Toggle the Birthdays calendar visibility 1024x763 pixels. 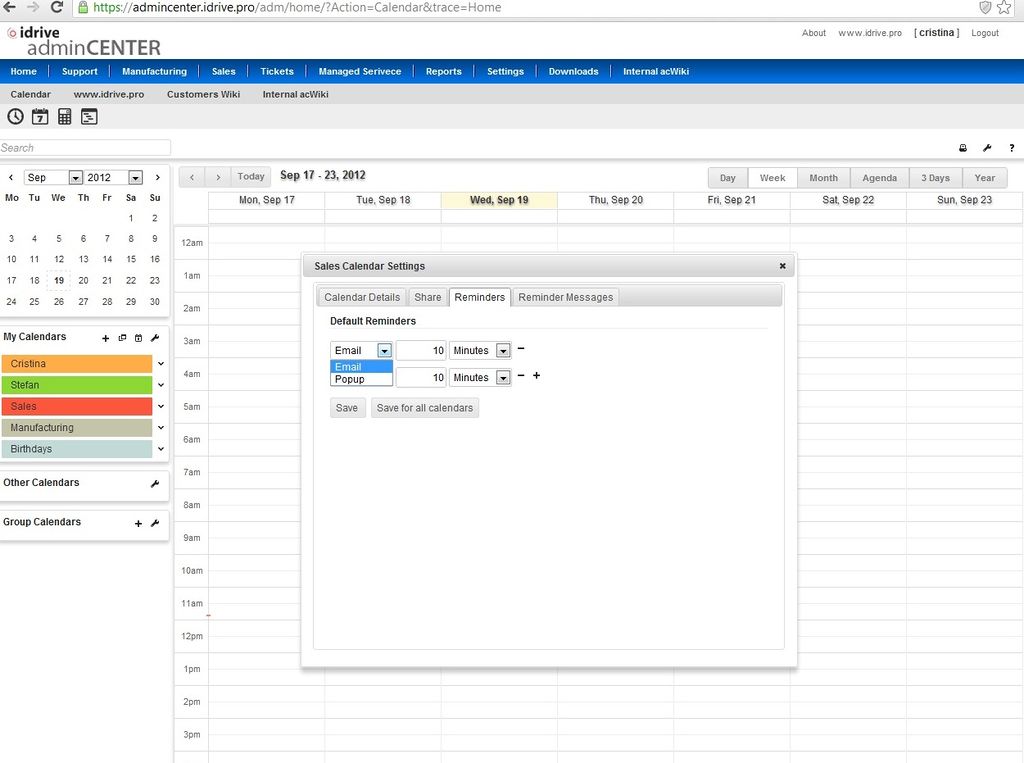(76, 449)
